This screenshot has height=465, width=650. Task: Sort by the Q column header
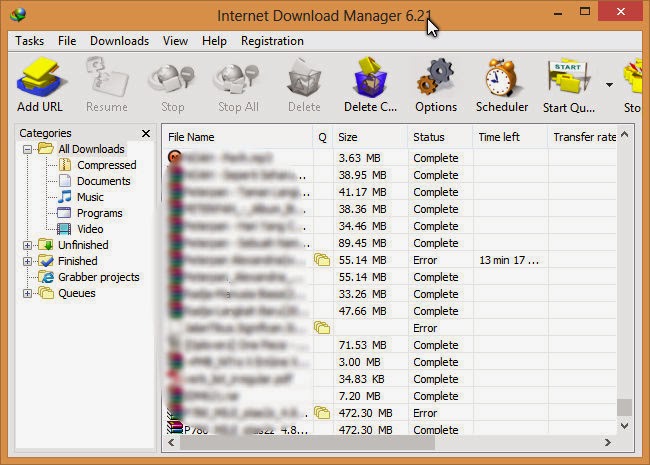323,137
